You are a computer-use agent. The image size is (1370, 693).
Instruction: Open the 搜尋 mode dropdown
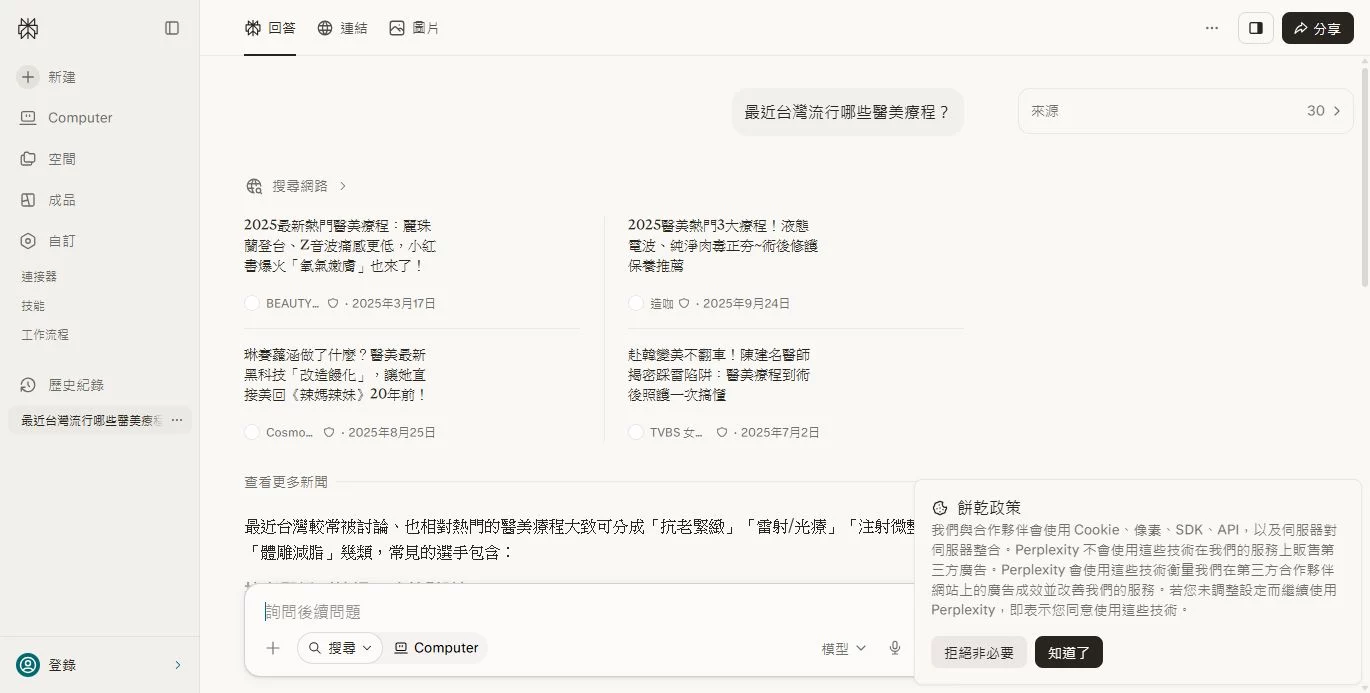[340, 648]
